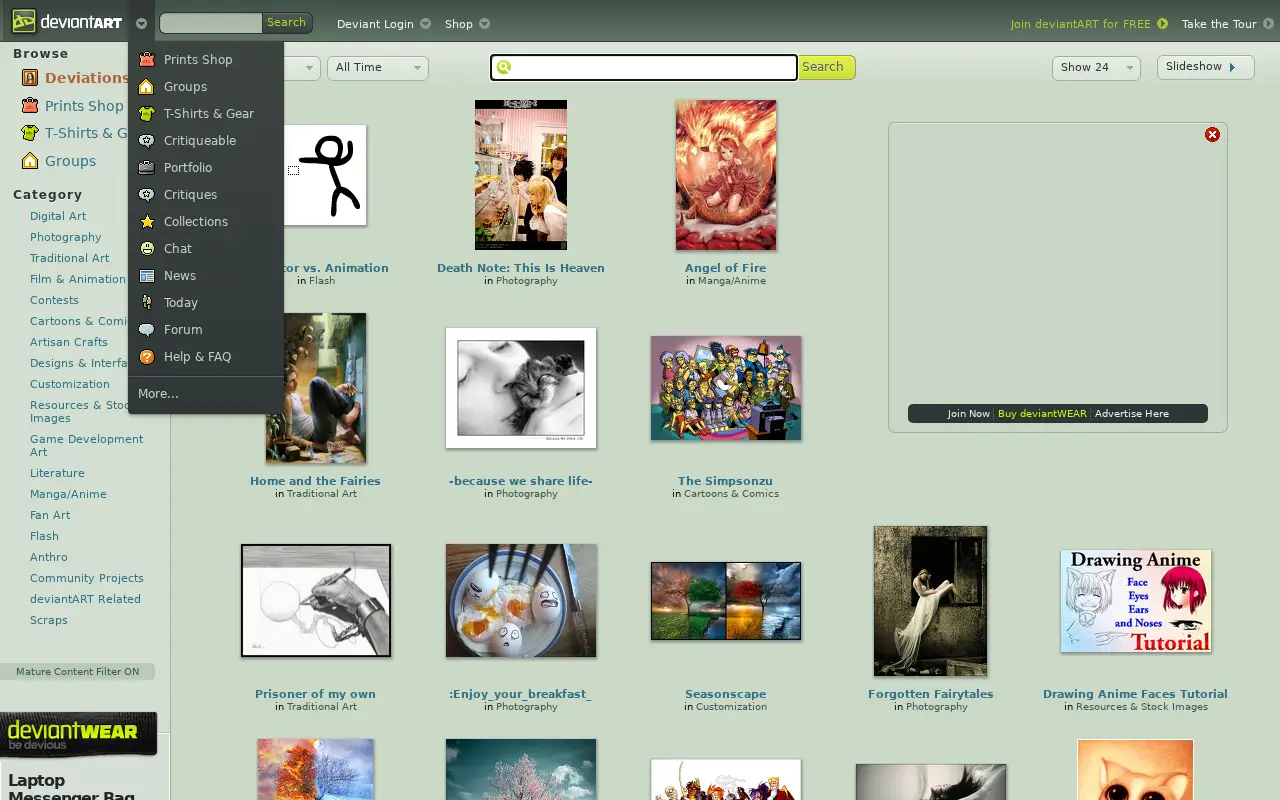The image size is (1280, 800).
Task: Choose Chat in the dropdown menu
Action: pos(178,248)
